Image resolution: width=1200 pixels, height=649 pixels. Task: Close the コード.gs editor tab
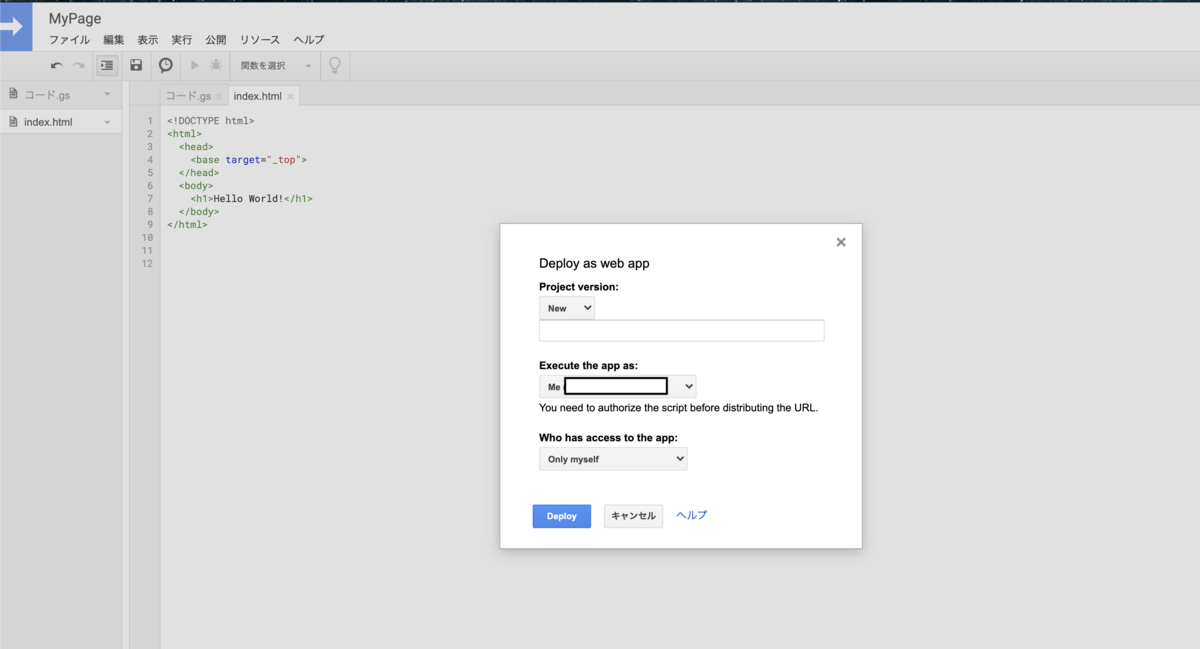[219, 97]
